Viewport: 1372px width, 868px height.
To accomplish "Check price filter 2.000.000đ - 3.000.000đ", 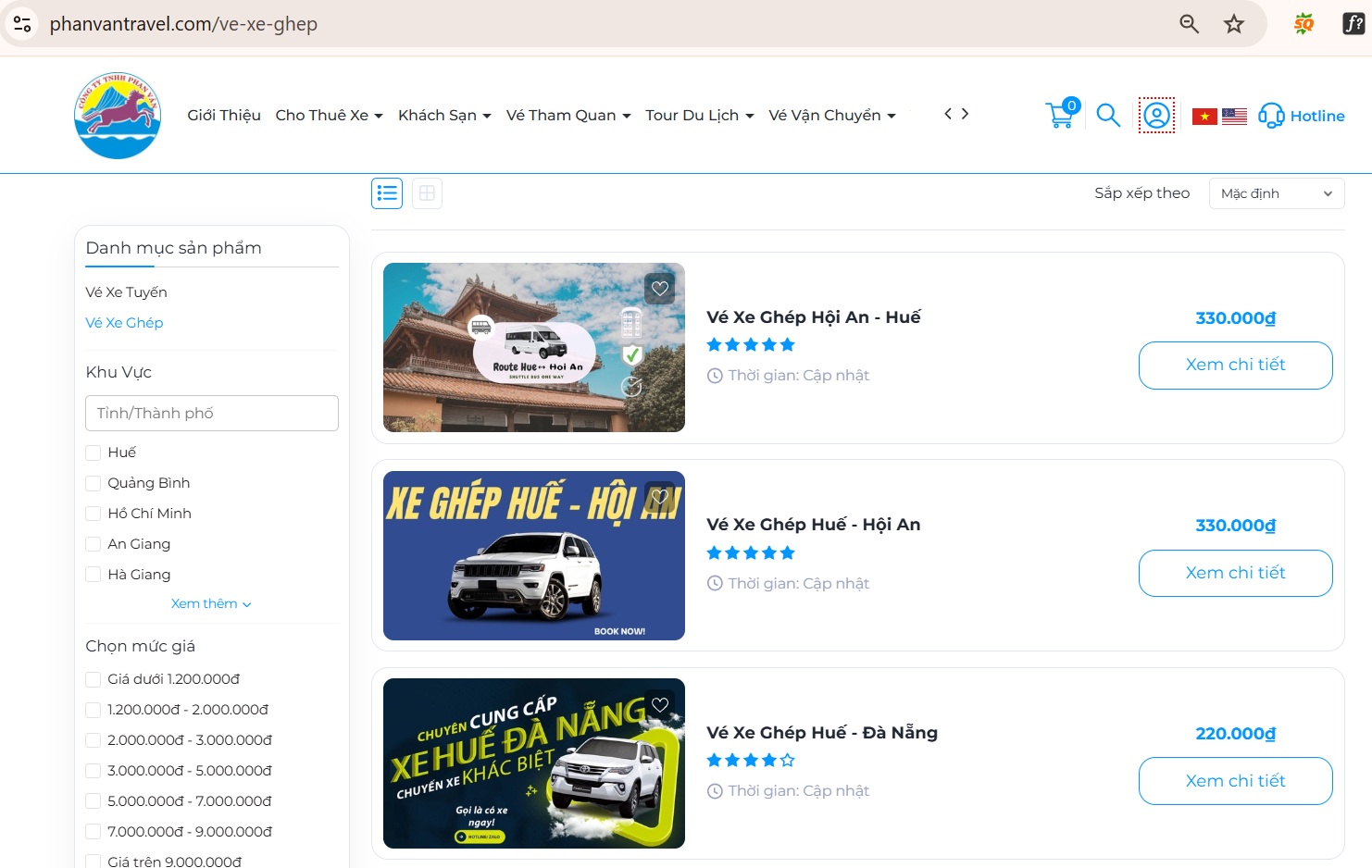I will click(x=93, y=740).
